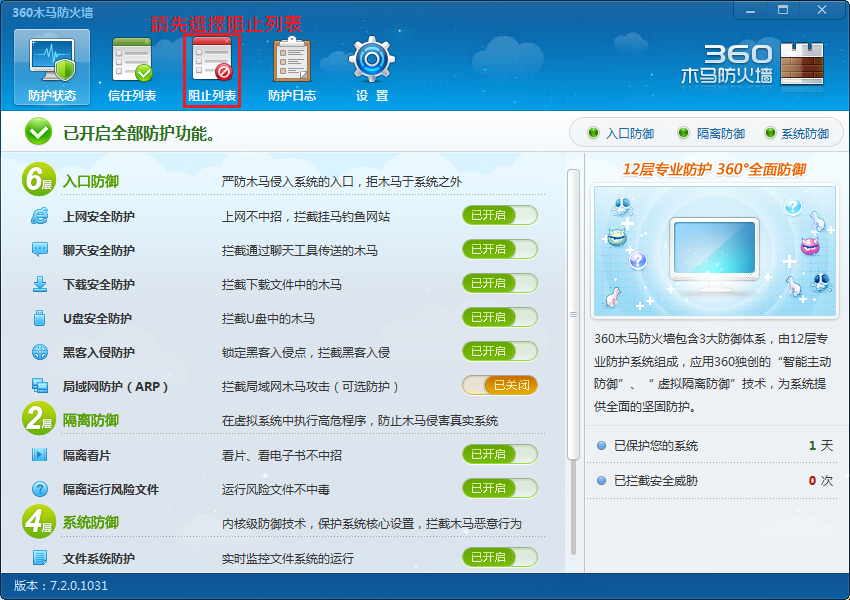Open the 防护状态 monitor shield icon

click(52, 60)
